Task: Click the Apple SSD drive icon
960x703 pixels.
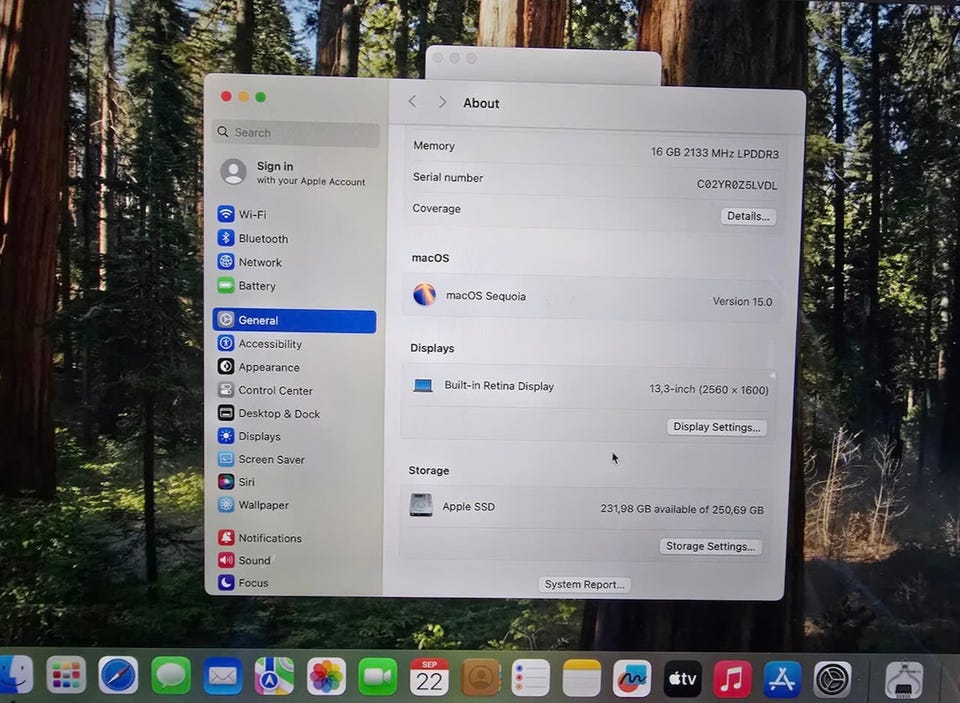Action: (x=421, y=505)
